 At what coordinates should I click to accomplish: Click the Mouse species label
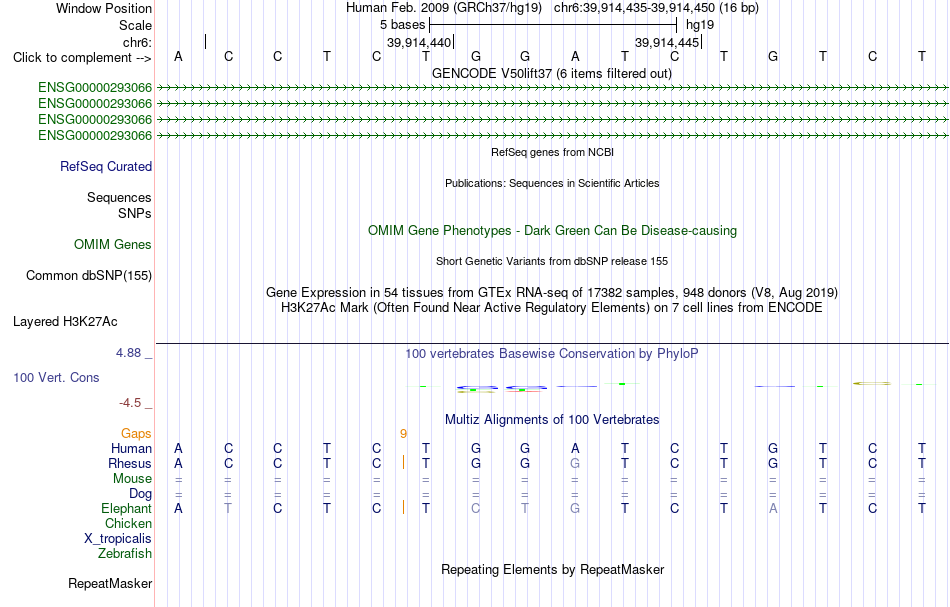(132, 479)
